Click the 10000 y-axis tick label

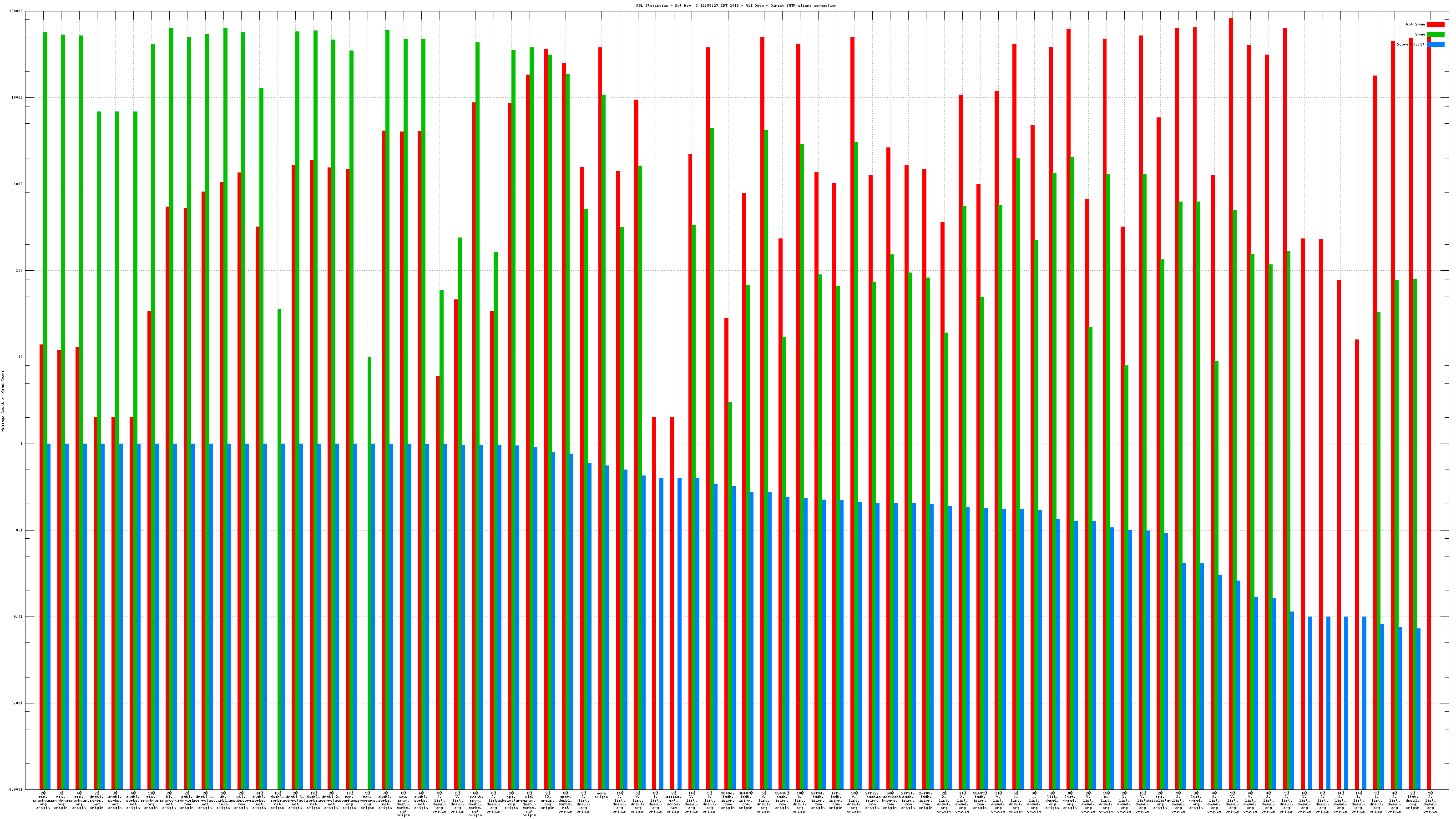coord(18,98)
